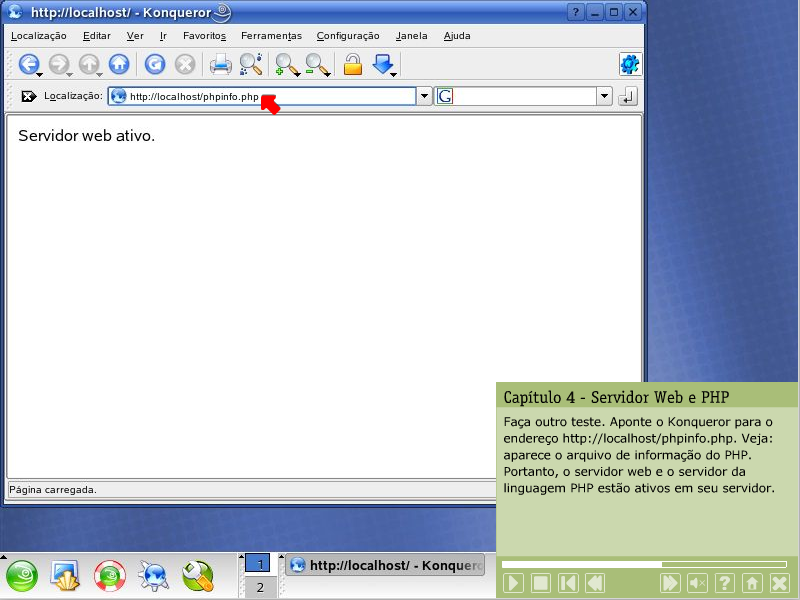Screen dimensions: 800x600
Task: Open the Favoritos menu
Action: pos(204,36)
